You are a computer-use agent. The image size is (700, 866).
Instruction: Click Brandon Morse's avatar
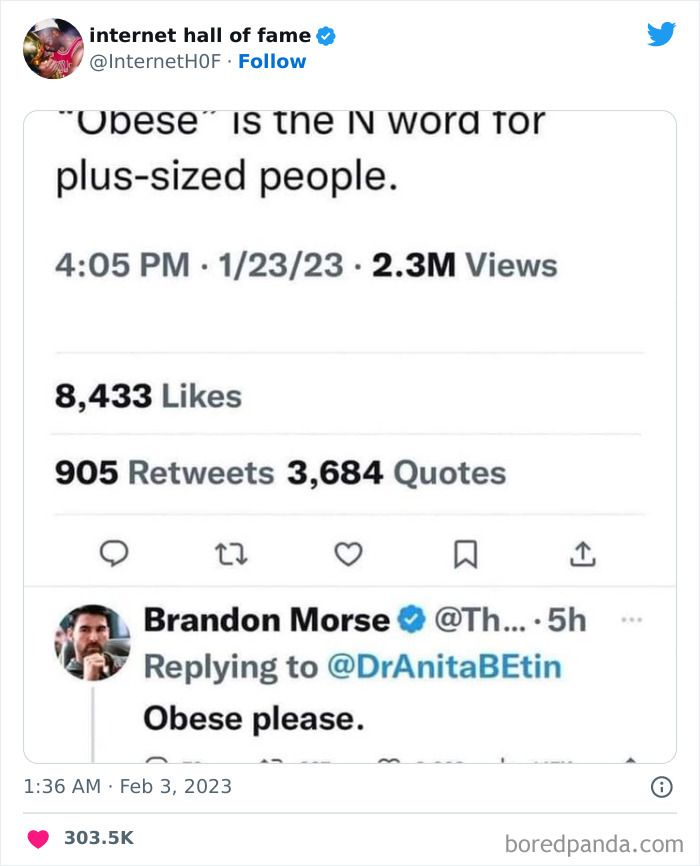[x=92, y=642]
